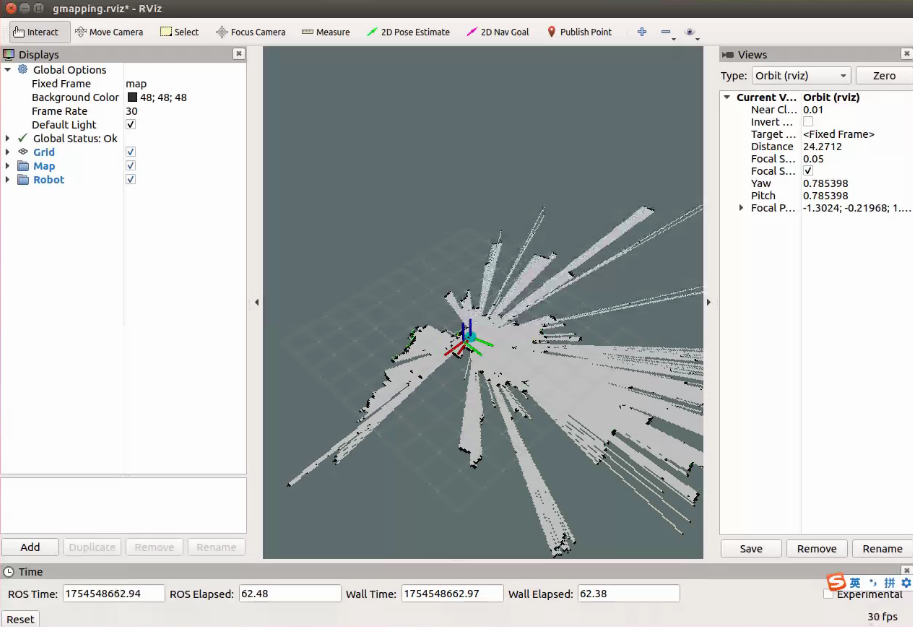The height and width of the screenshot is (627, 913).
Task: Click the Map folder icon
Action: pyautogui.click(x=23, y=166)
